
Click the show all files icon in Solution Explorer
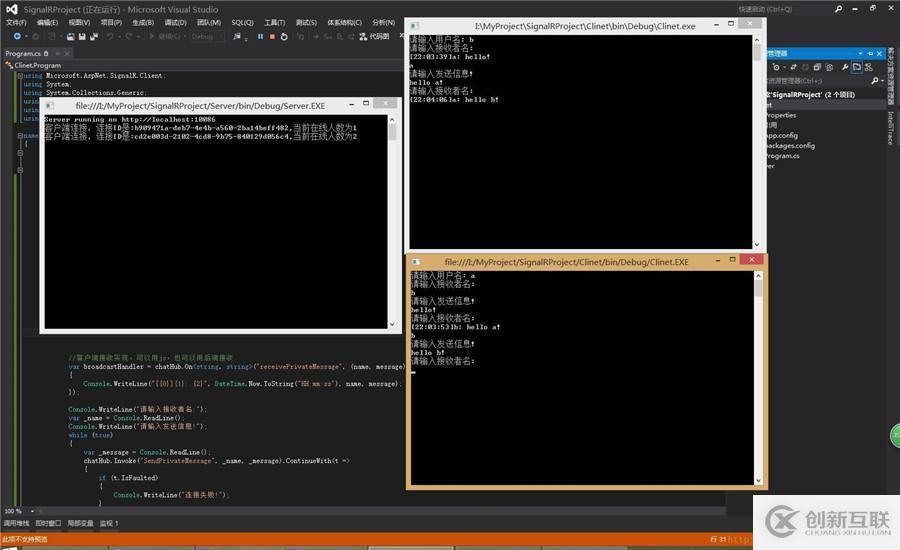tap(829, 67)
